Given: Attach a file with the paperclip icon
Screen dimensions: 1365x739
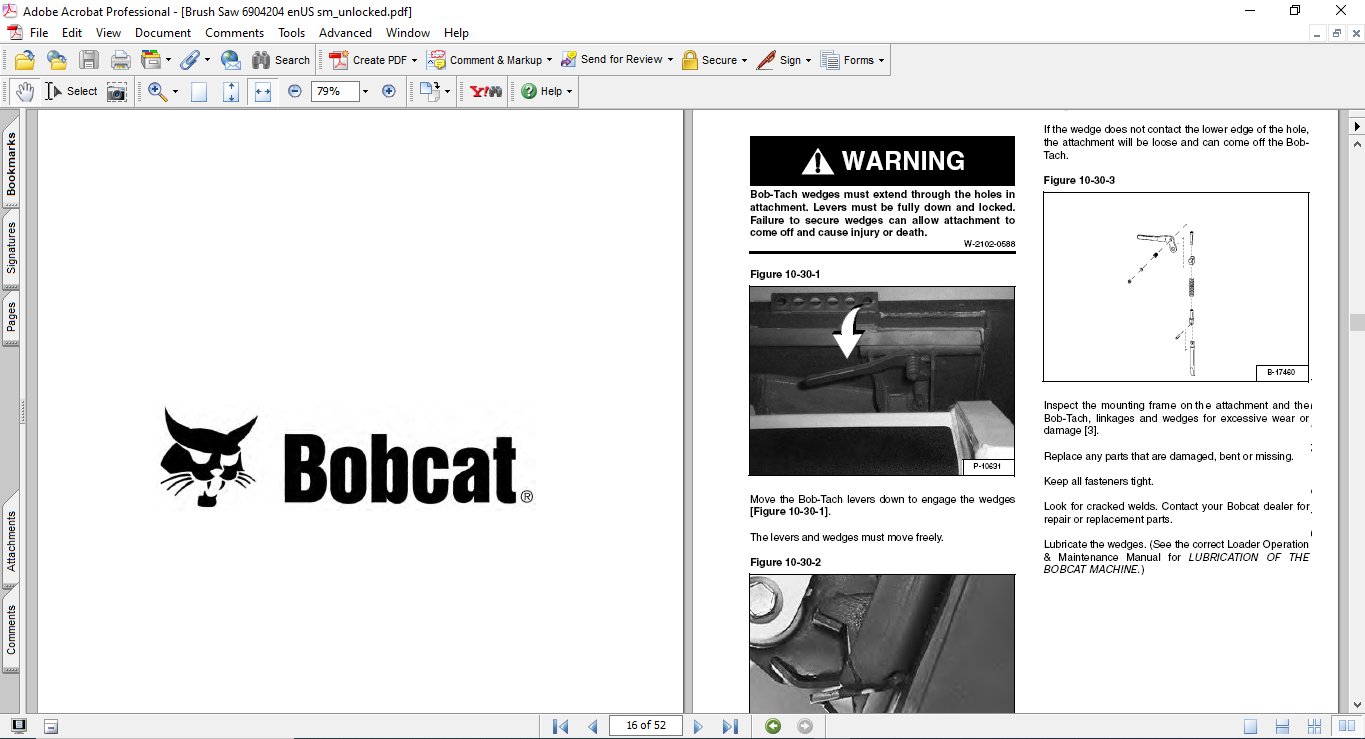Looking at the screenshot, I should point(189,60).
